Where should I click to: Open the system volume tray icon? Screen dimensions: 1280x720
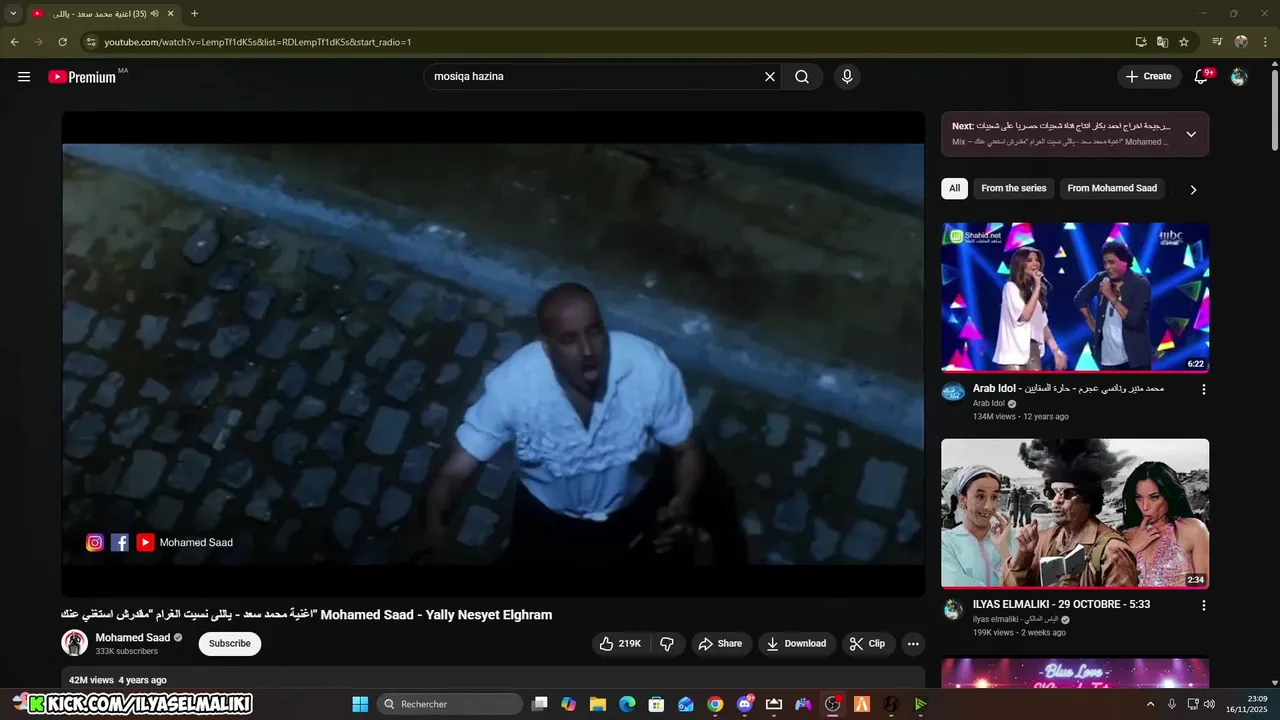point(1209,704)
